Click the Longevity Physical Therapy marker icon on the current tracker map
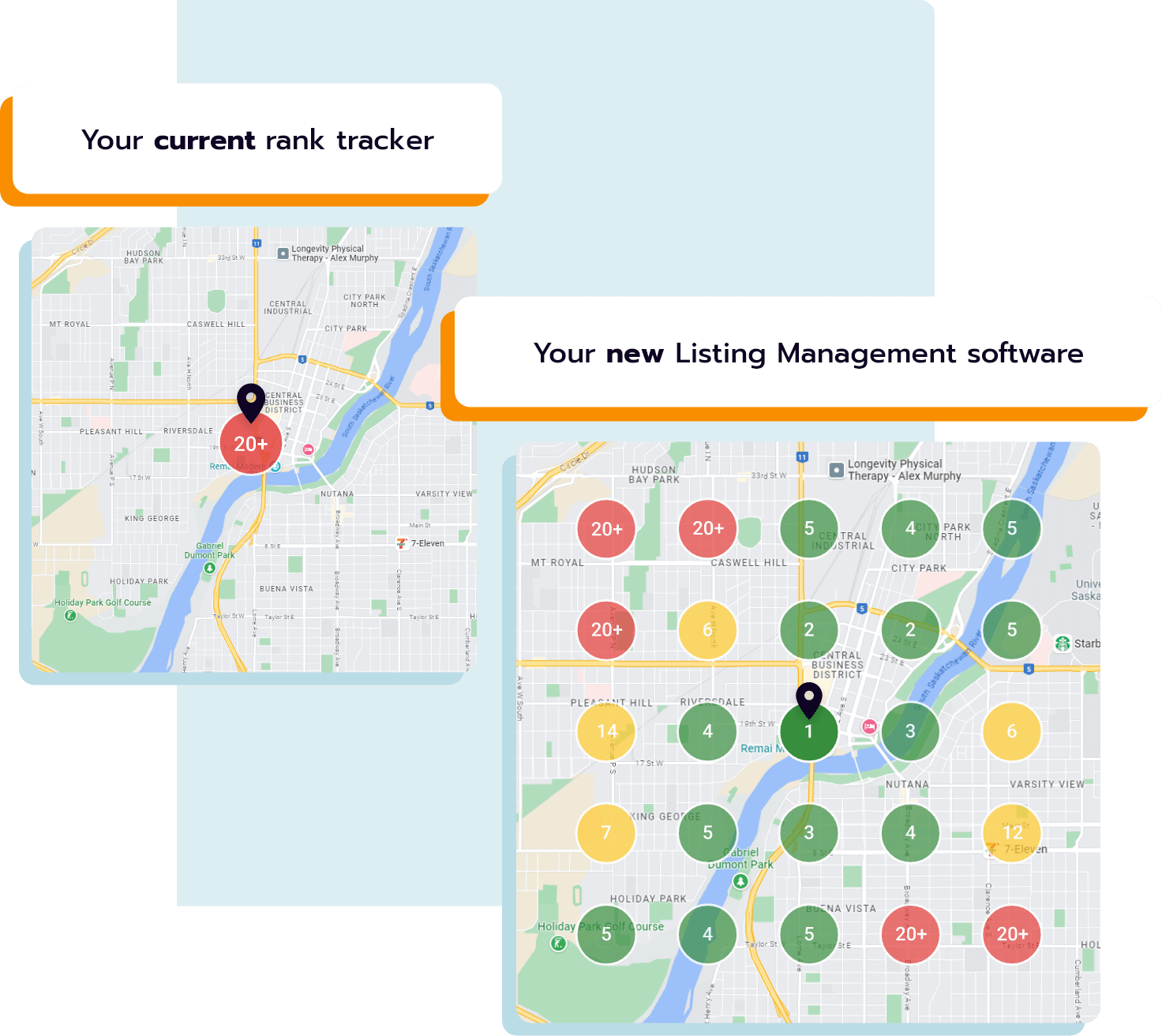The width and height of the screenshot is (1162, 1036). 283,253
